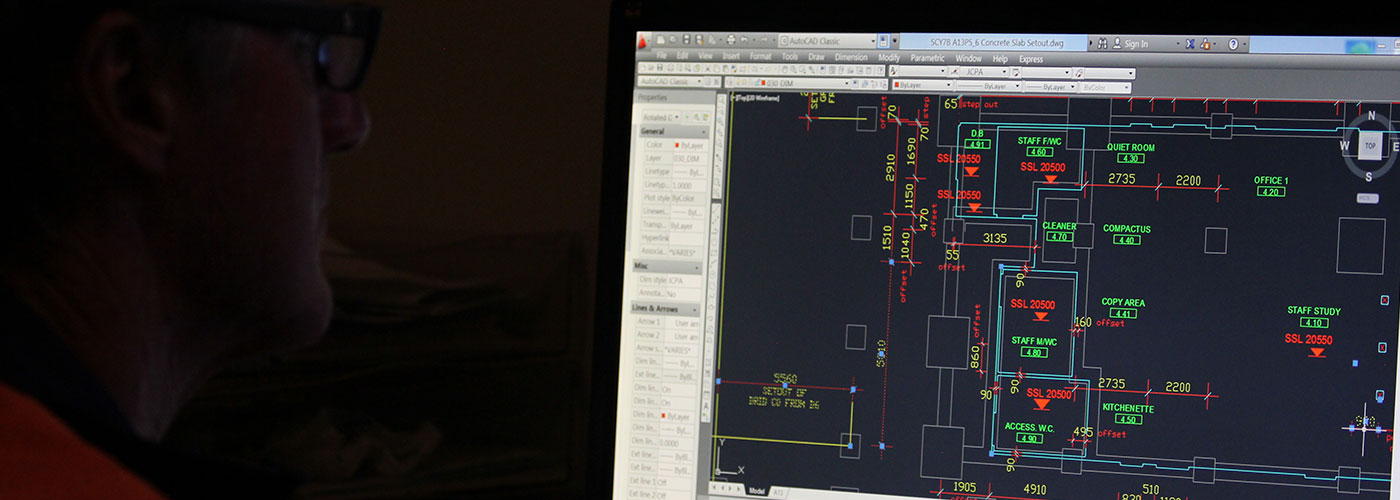Click the Plot printer icon

point(731,41)
